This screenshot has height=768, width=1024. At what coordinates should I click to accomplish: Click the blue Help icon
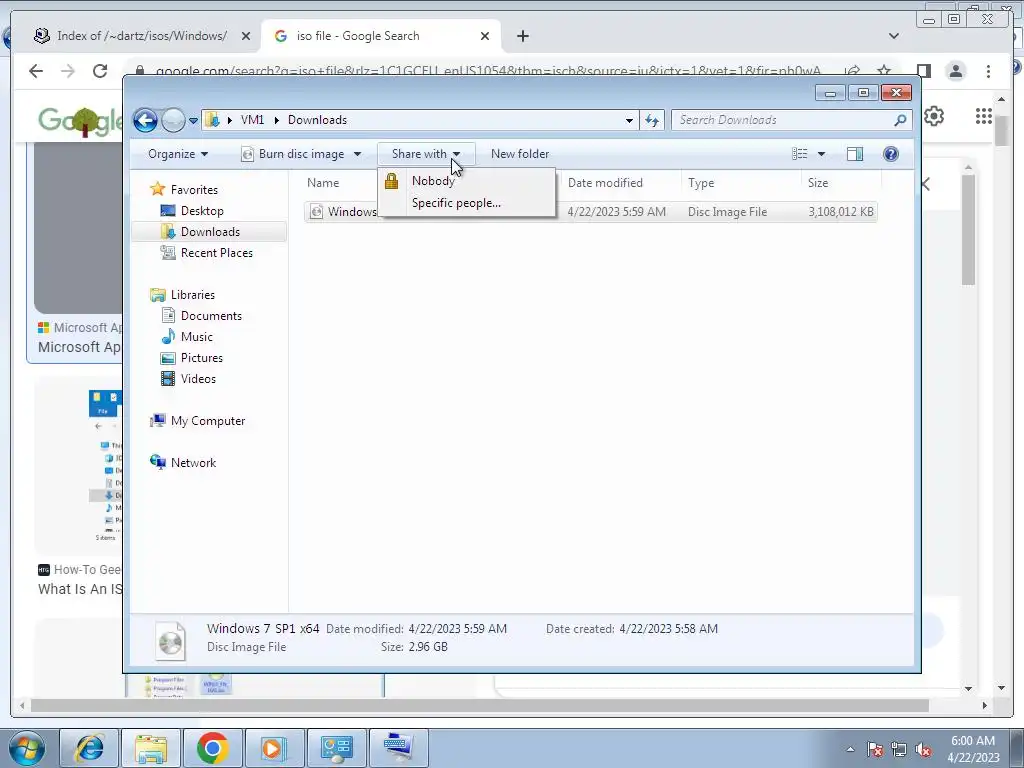pos(891,154)
